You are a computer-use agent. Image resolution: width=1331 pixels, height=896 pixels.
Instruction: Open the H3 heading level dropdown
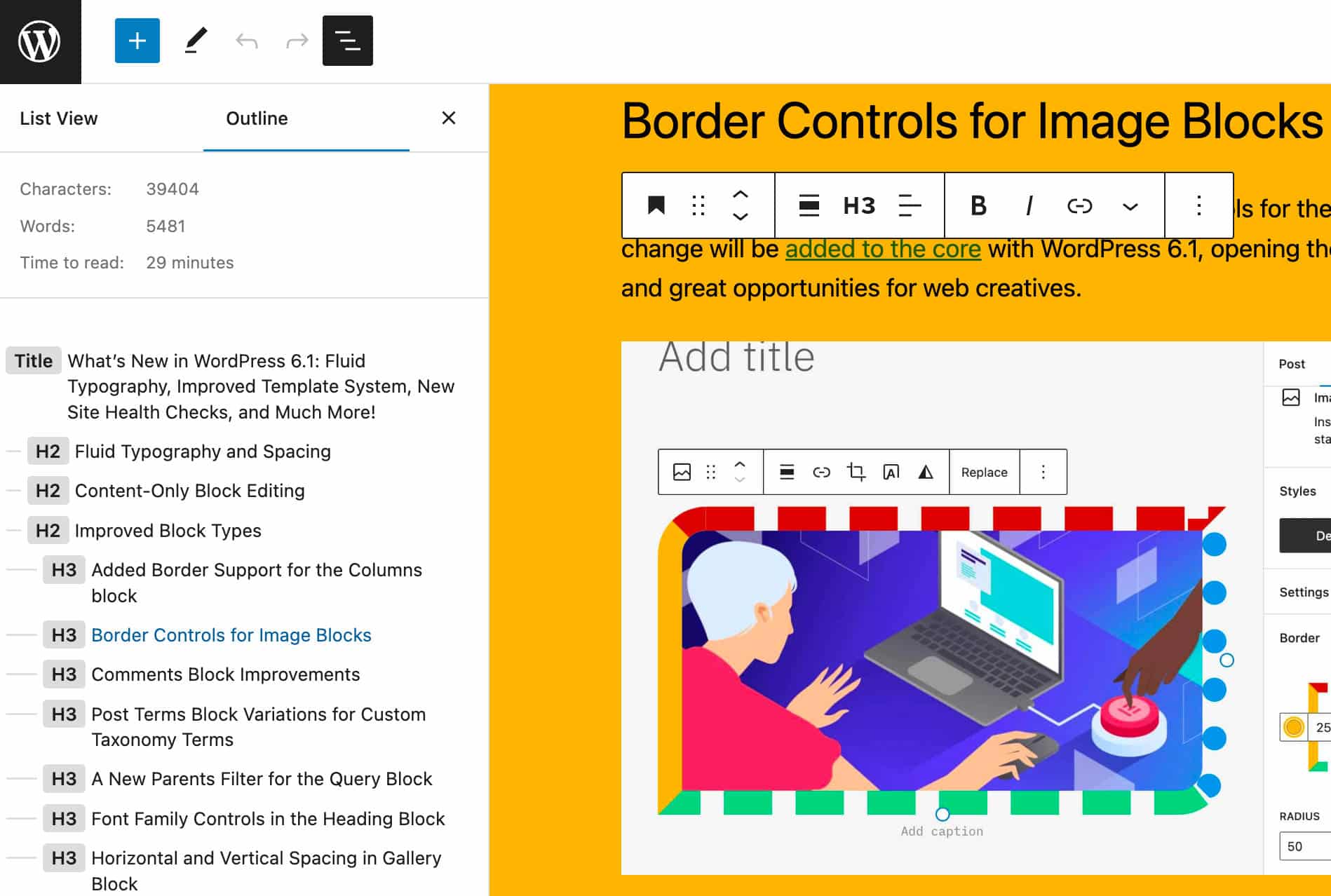click(858, 205)
